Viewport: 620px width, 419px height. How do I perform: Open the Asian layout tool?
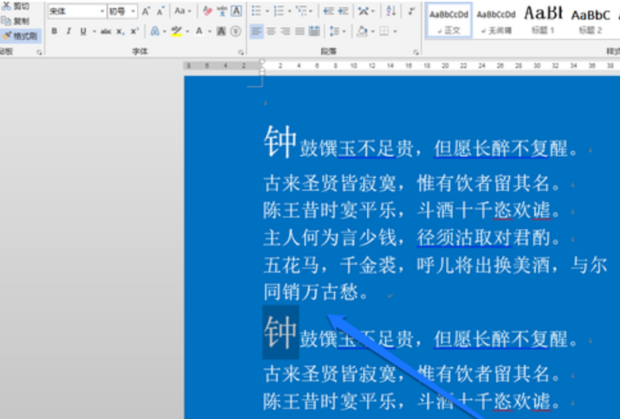click(x=363, y=11)
